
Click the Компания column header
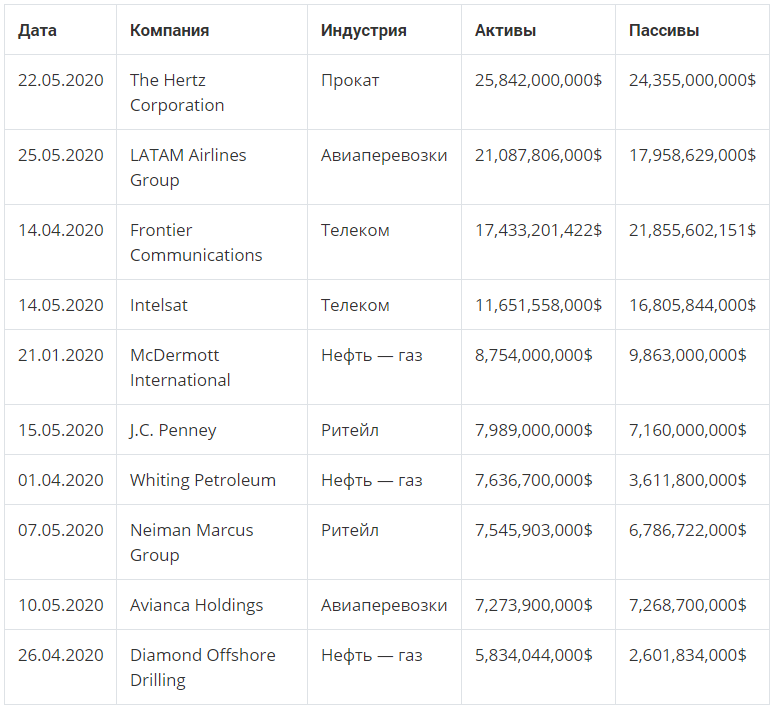tap(169, 31)
